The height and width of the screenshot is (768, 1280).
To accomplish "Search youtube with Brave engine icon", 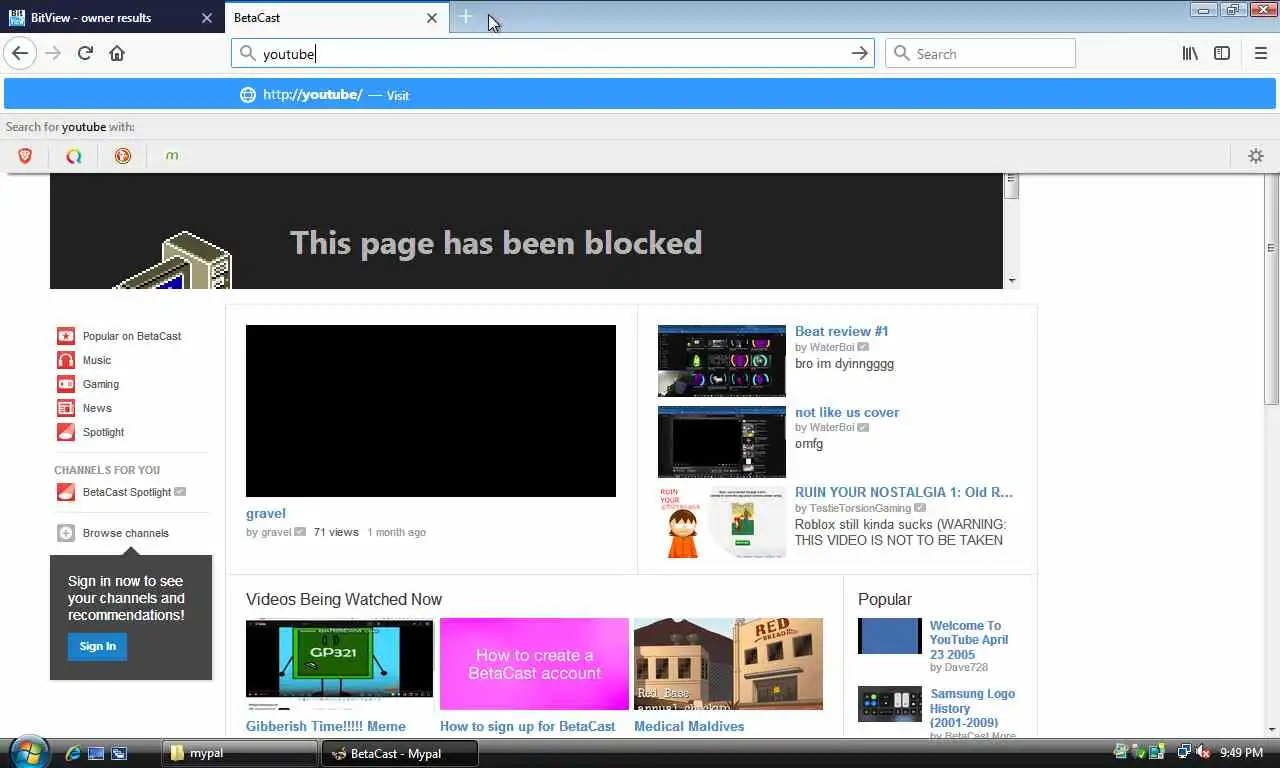I will point(25,155).
